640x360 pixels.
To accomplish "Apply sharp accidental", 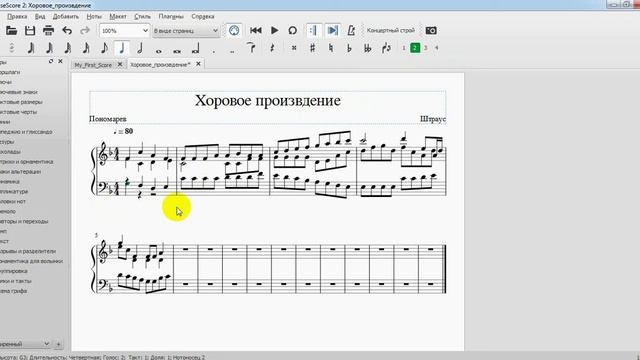I will click(312, 48).
